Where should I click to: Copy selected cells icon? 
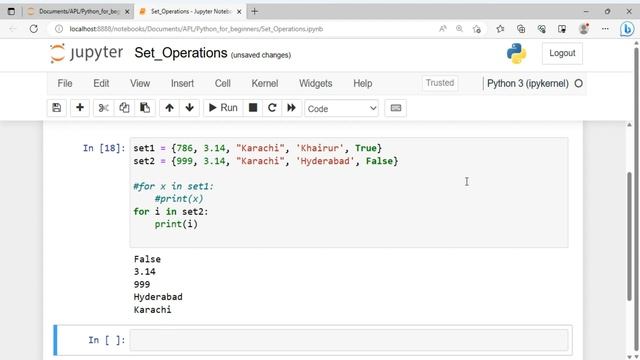[x=124, y=108]
